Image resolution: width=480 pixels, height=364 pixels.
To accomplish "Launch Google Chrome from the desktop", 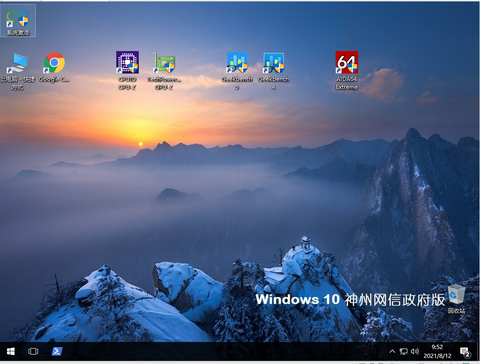I will click(x=54, y=67).
